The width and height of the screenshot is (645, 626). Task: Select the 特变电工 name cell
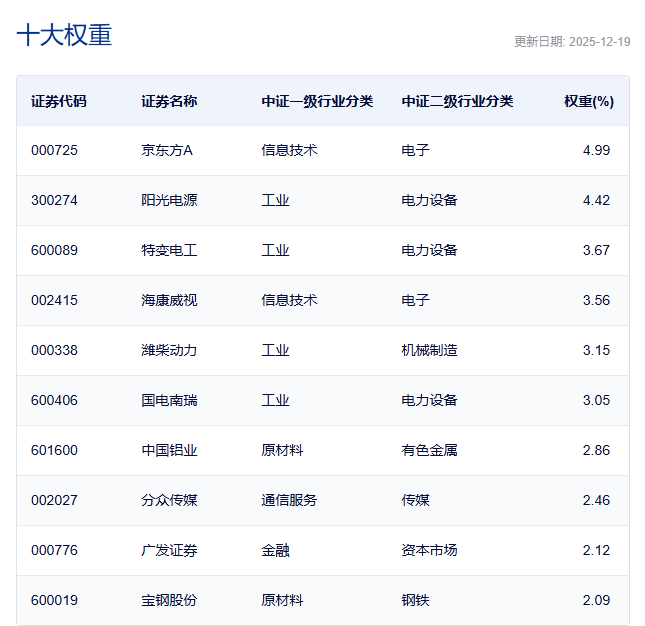click(x=169, y=250)
